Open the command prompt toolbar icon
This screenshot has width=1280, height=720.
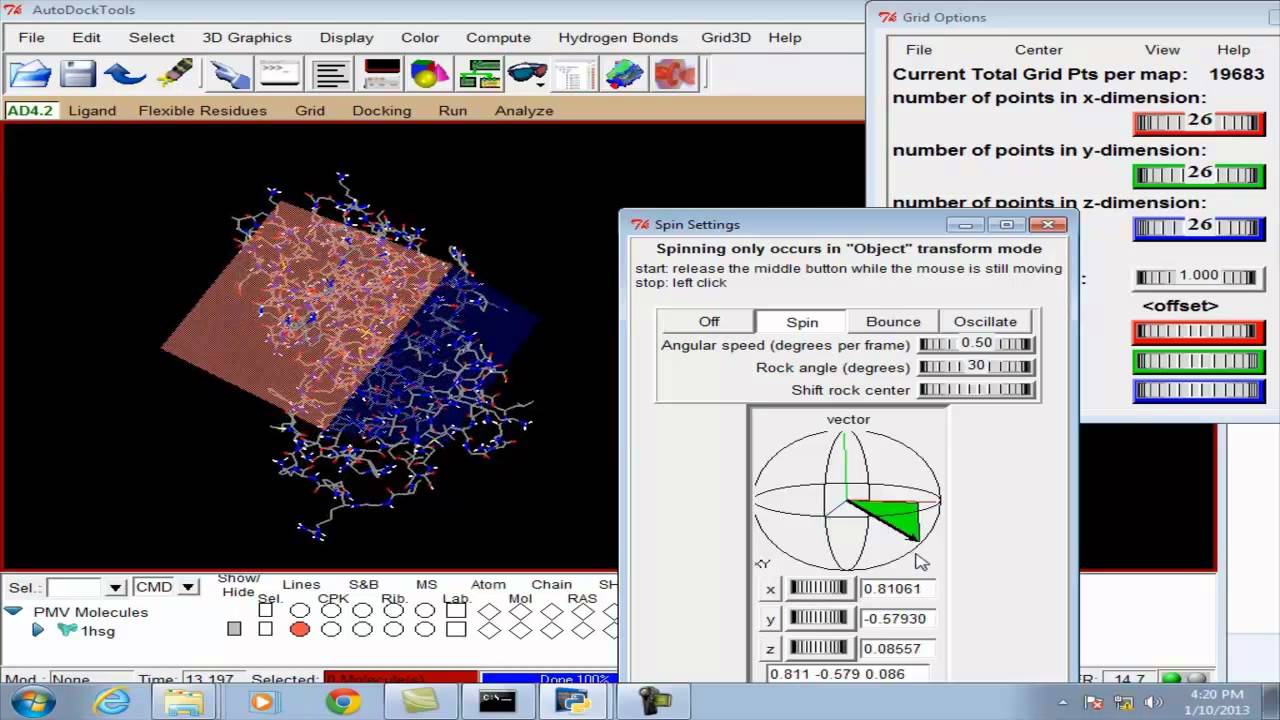point(279,74)
